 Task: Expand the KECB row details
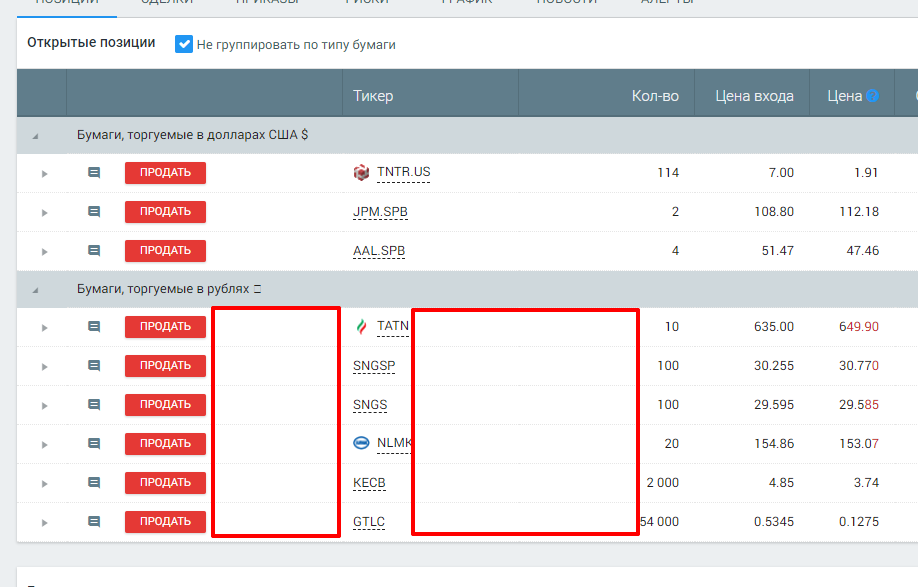[x=44, y=484]
